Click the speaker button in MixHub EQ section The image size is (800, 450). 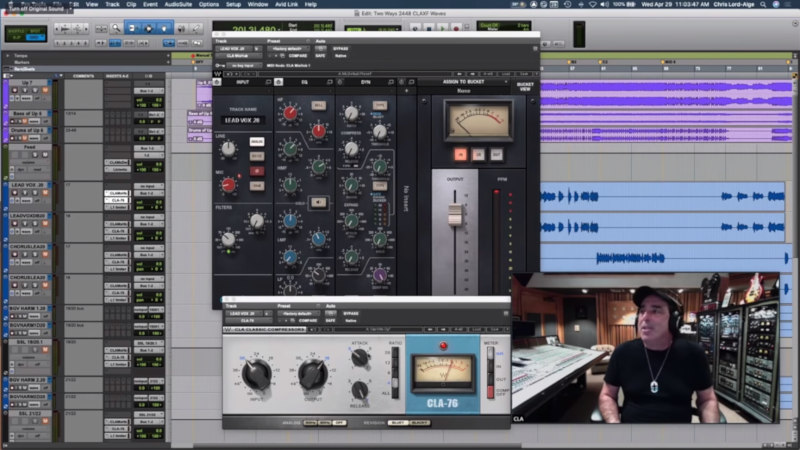click(x=318, y=203)
